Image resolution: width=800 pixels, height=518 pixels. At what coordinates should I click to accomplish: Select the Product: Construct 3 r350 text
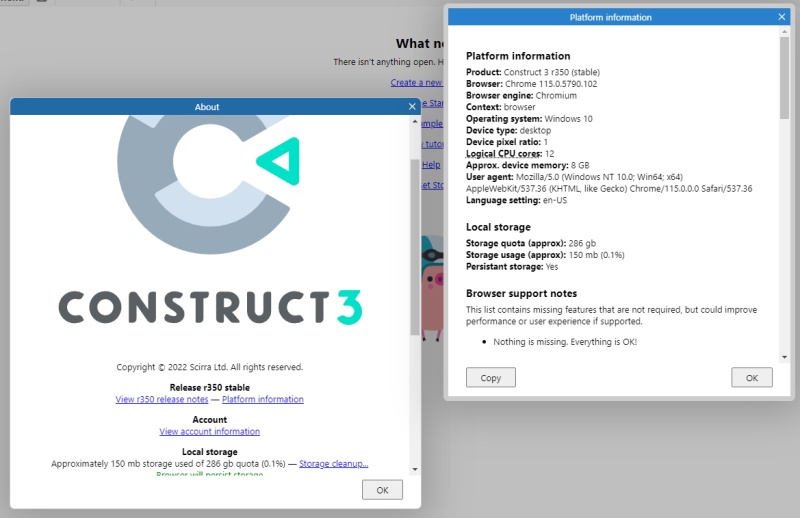click(533, 72)
